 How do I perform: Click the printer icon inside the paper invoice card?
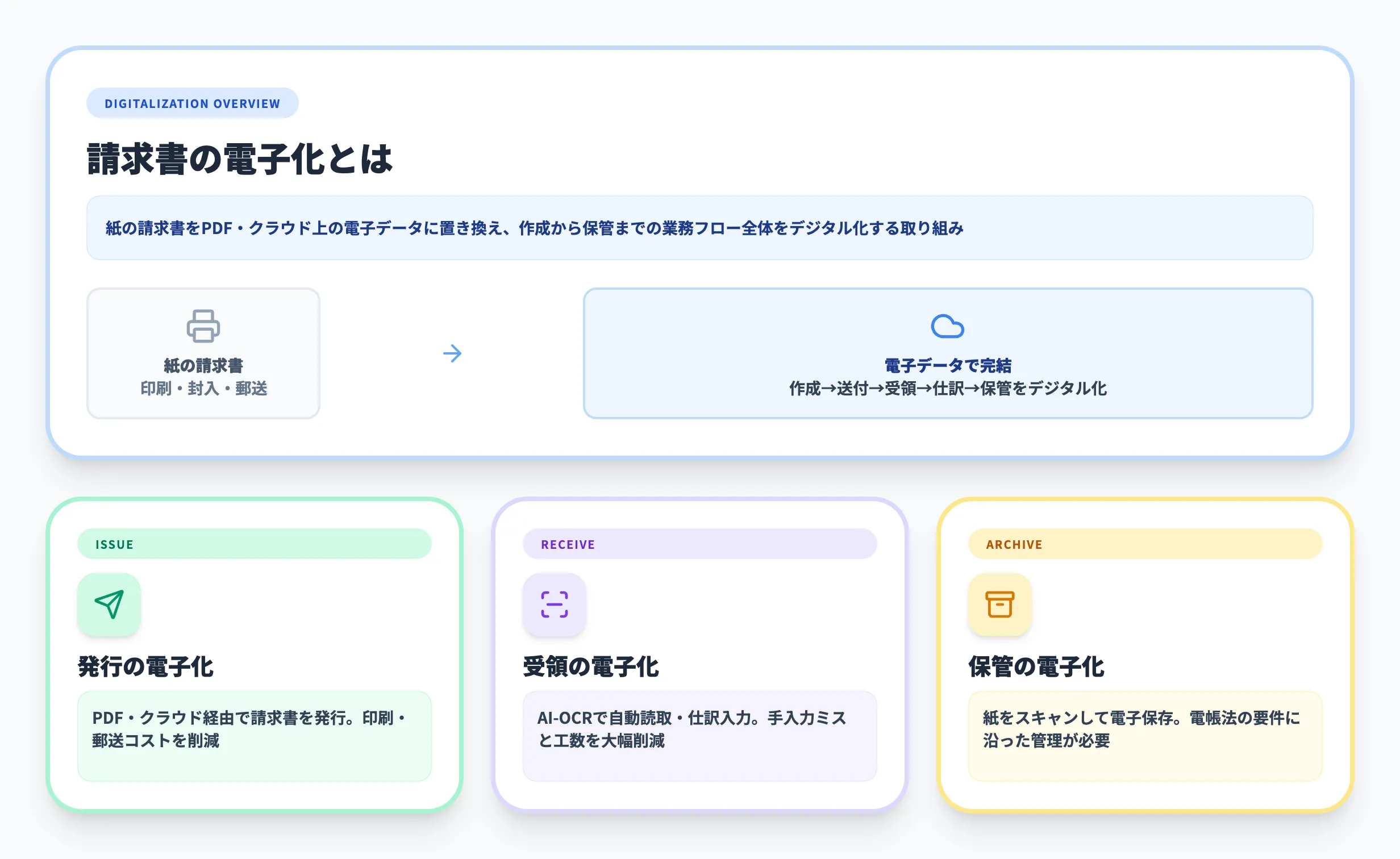[203, 326]
